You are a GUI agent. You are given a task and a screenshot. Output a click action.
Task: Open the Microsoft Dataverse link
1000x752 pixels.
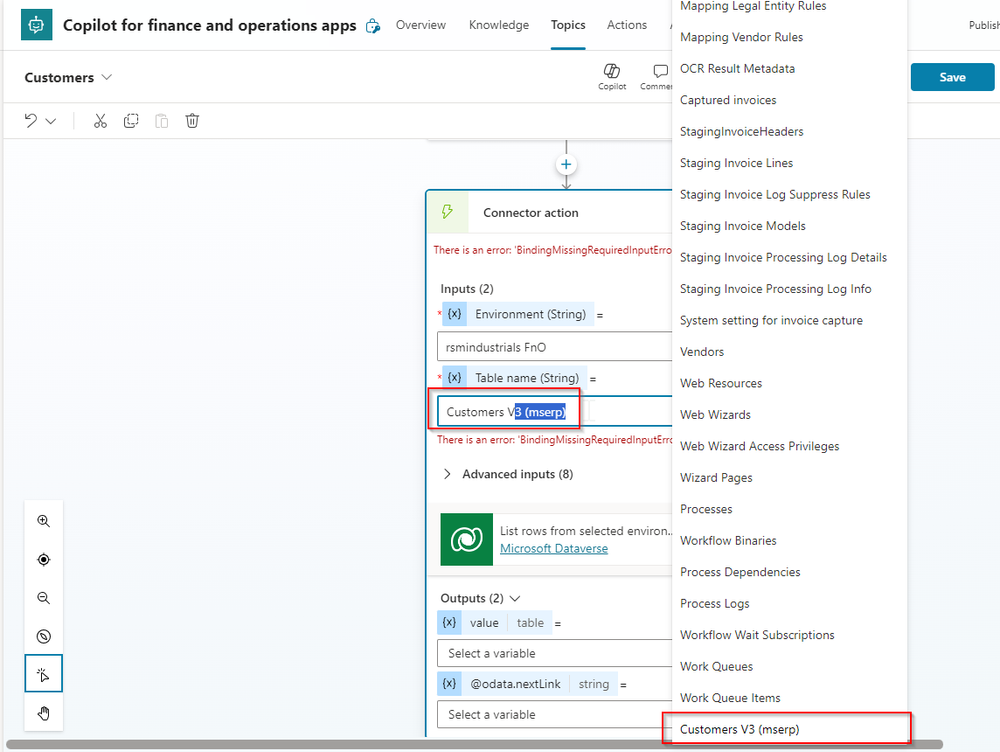coord(554,549)
